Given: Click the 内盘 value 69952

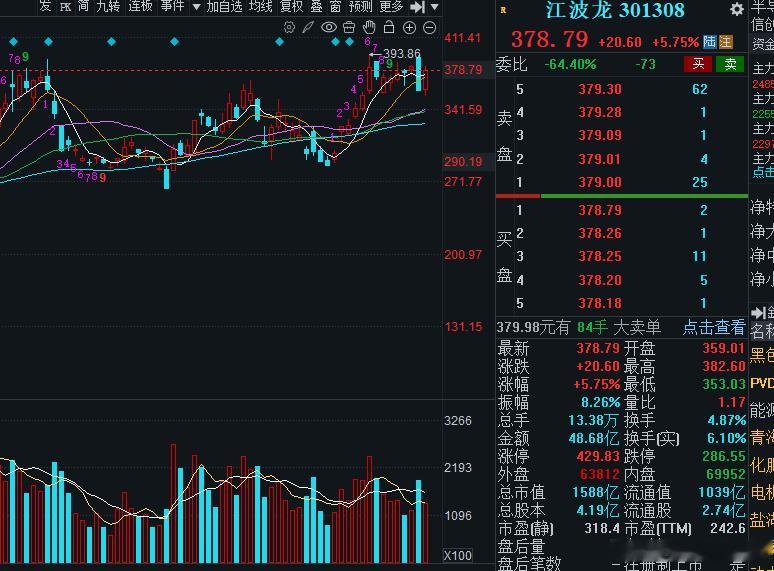Looking at the screenshot, I should (725, 474).
